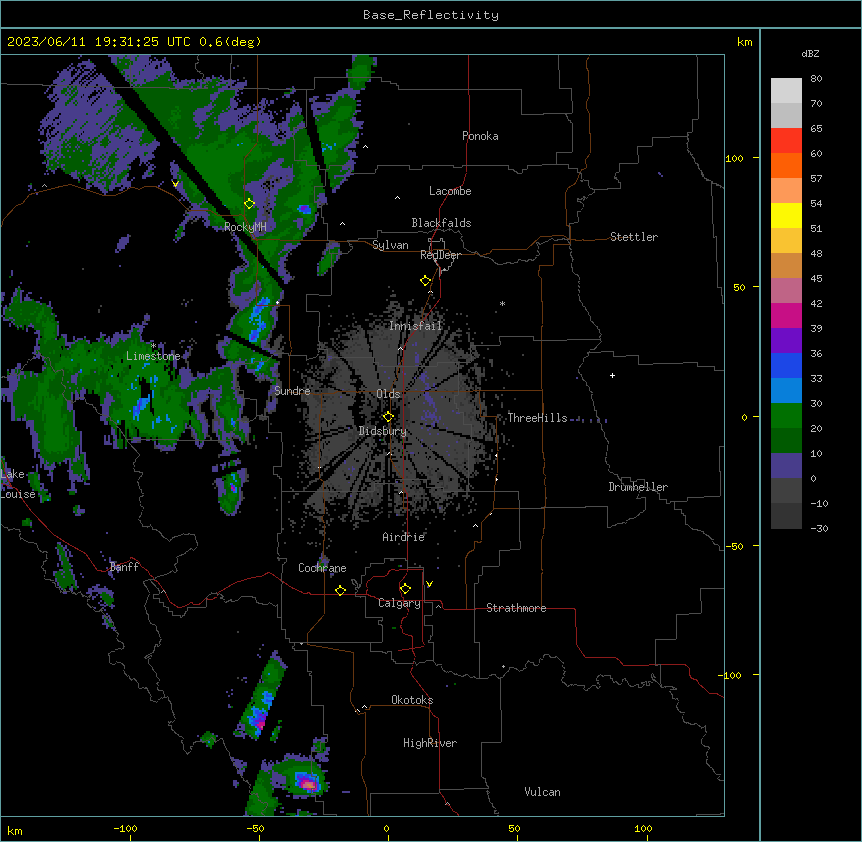Viewport: 862px width, 842px height.
Task: Click the Innisfail town label
Action: (x=415, y=326)
